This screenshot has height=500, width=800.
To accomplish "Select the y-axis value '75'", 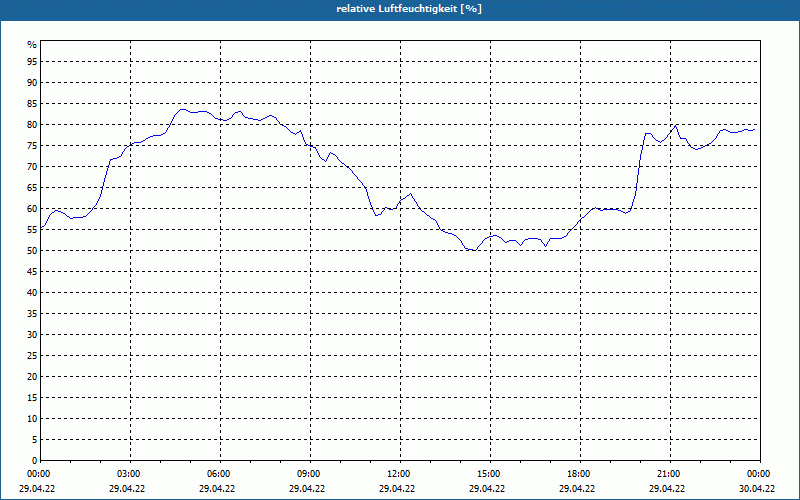I will pyautogui.click(x=32, y=146).
